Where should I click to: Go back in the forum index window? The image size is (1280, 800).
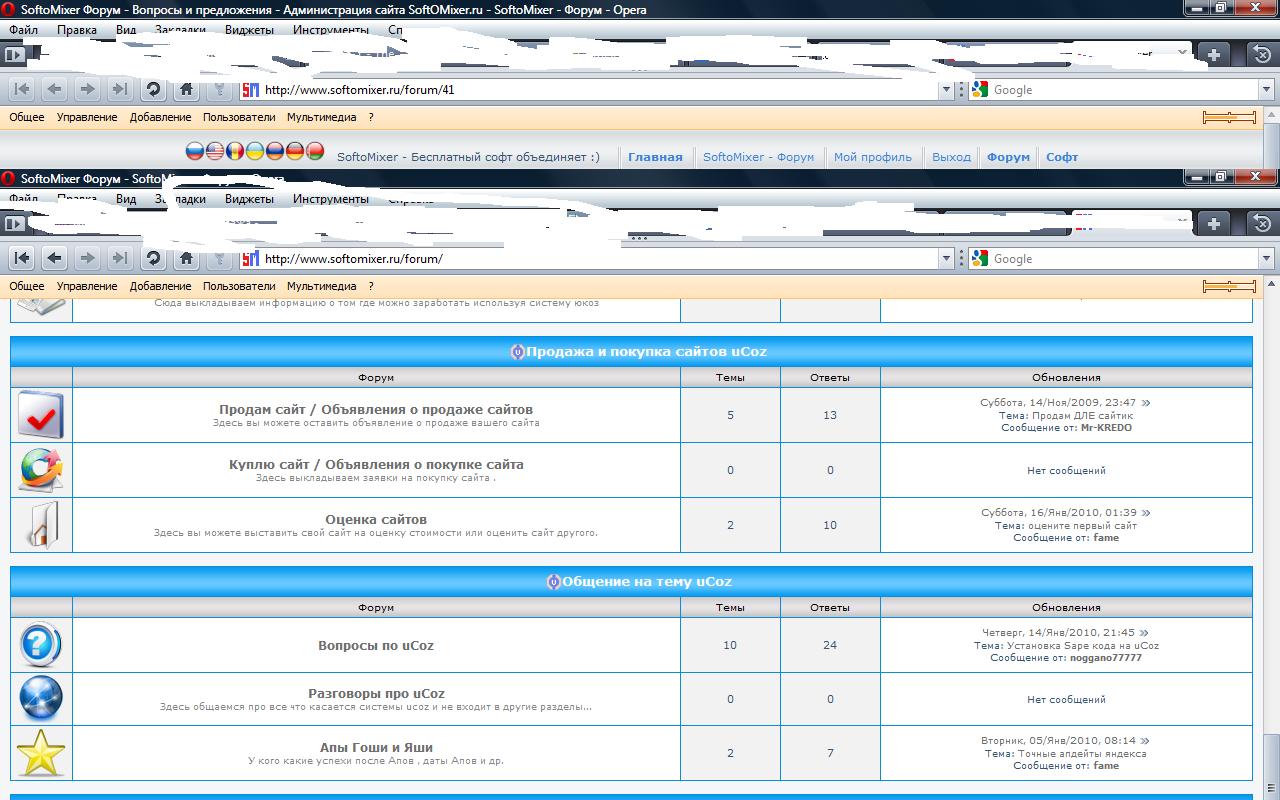[55, 258]
